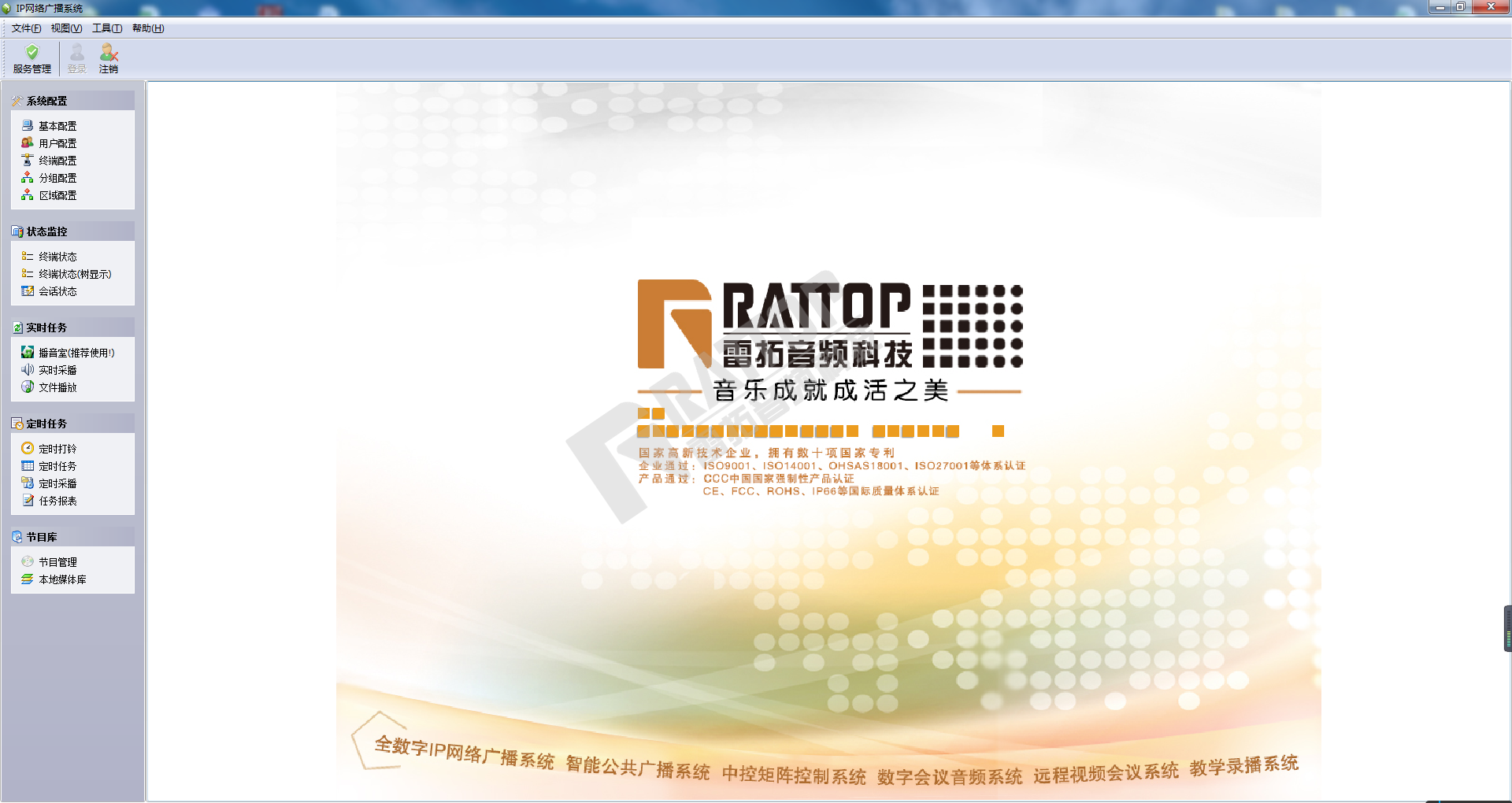Select 播音室(推荐使用!) text entry
The height and width of the screenshot is (803, 1512).
pyautogui.click(x=76, y=353)
